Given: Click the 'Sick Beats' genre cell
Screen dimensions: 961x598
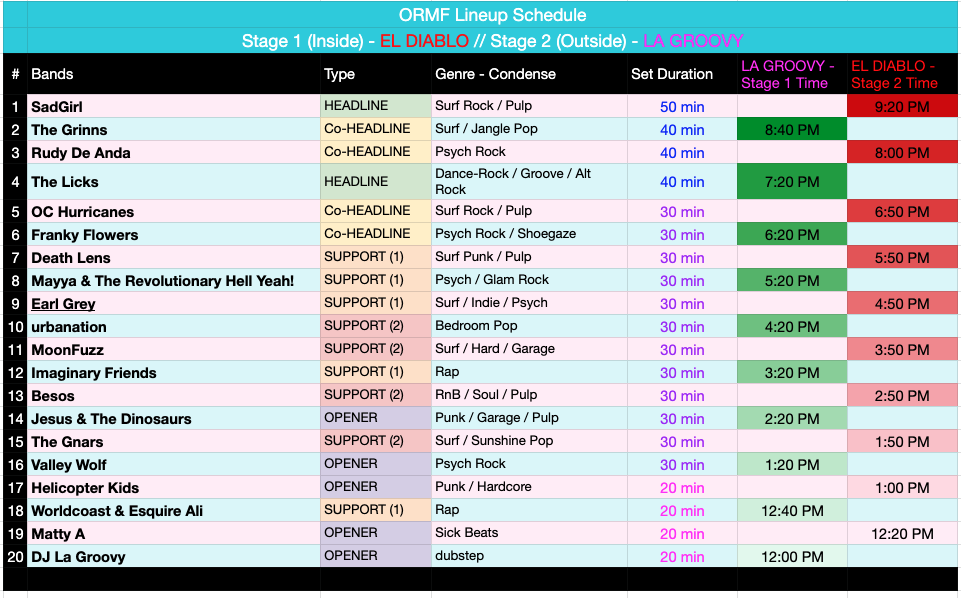Looking at the screenshot, I should pyautogui.click(x=529, y=534).
